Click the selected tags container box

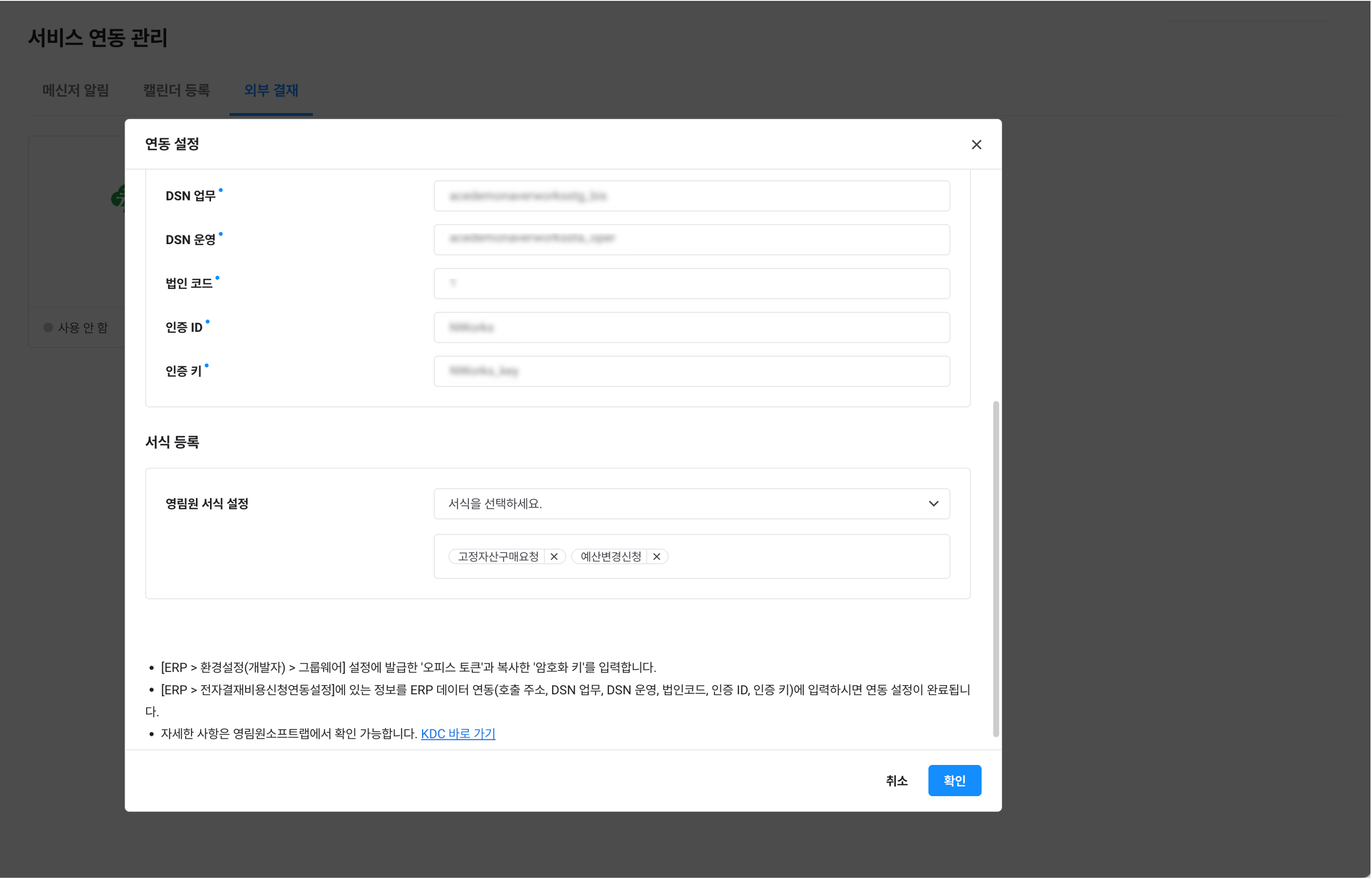[x=799, y=557]
